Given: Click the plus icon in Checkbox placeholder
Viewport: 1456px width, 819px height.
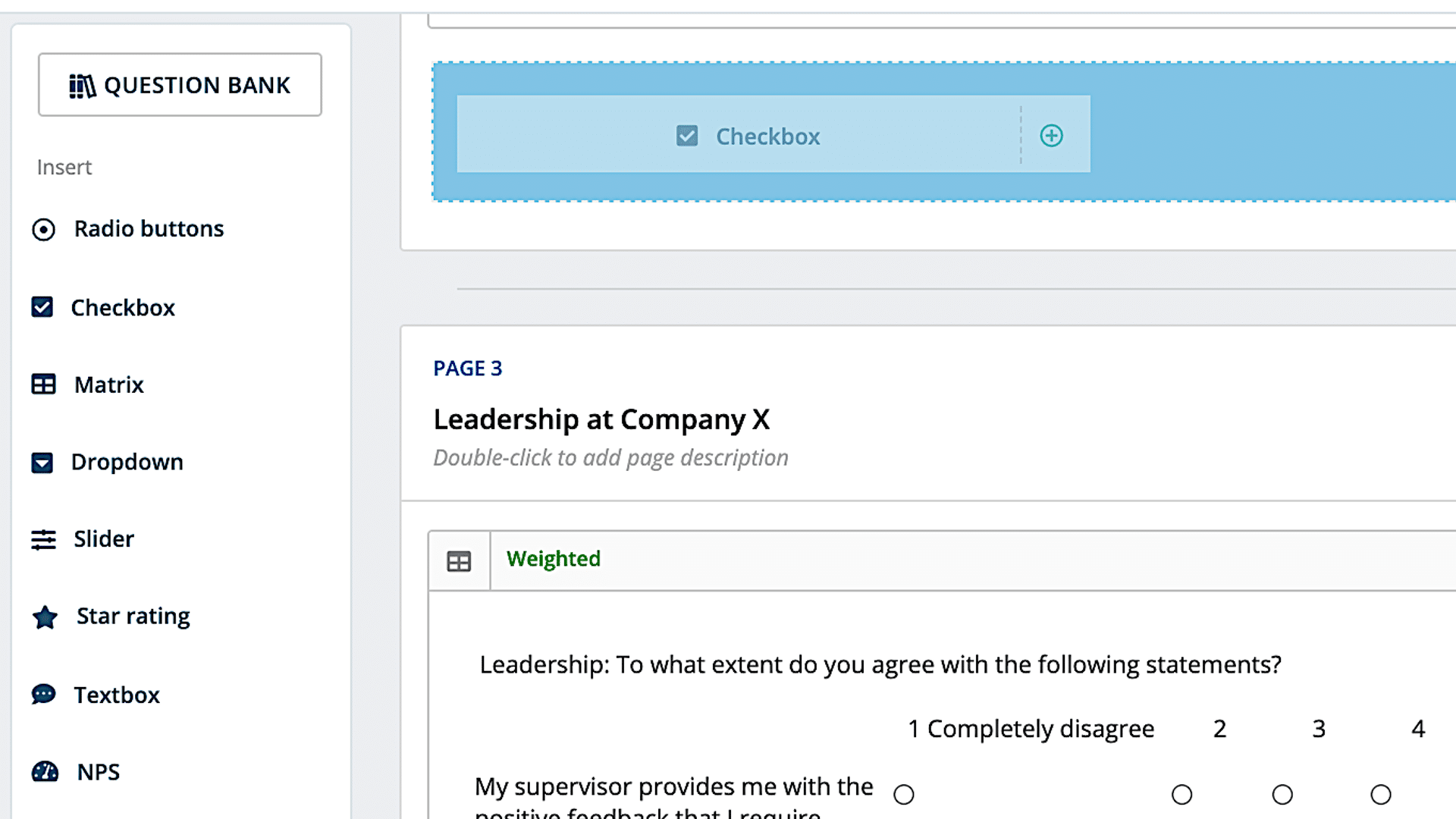Looking at the screenshot, I should [1051, 136].
